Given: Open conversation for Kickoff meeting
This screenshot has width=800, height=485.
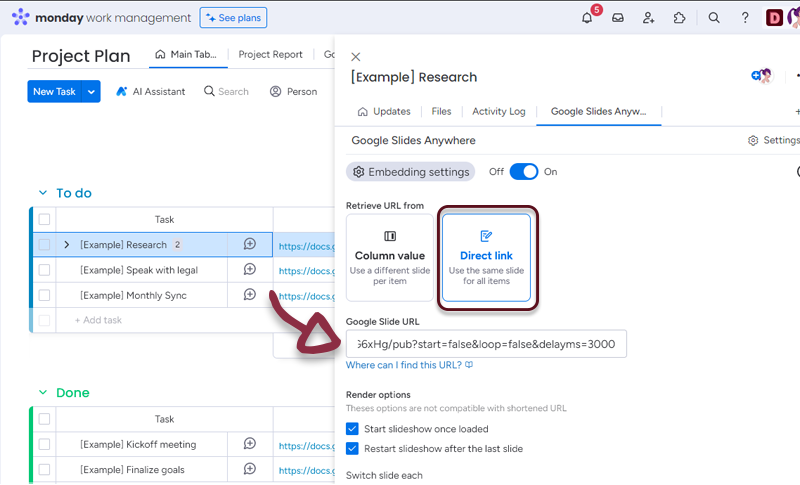Looking at the screenshot, I should tap(250, 444).
